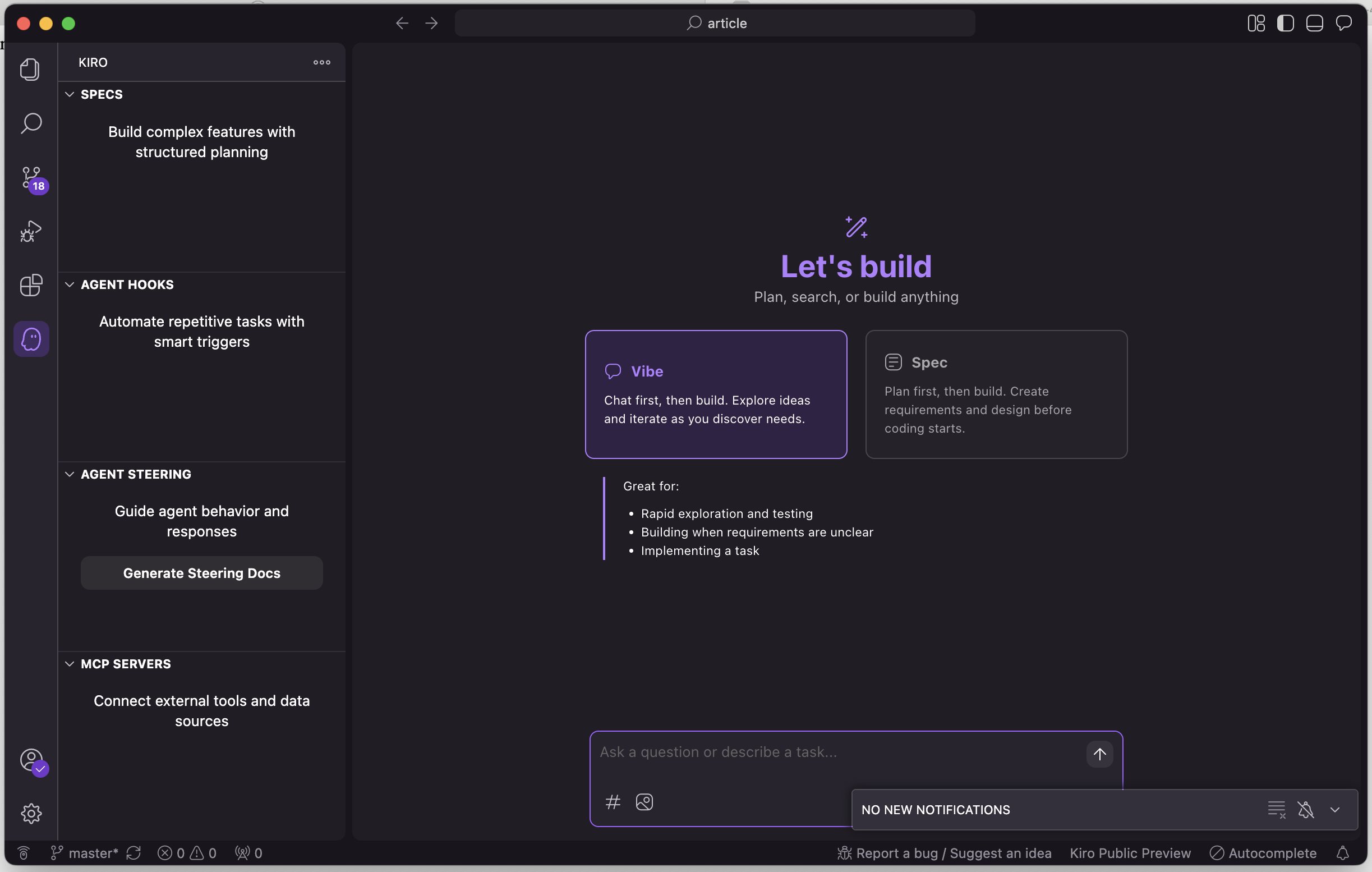
Task: Close the window with red button
Action: 24,24
